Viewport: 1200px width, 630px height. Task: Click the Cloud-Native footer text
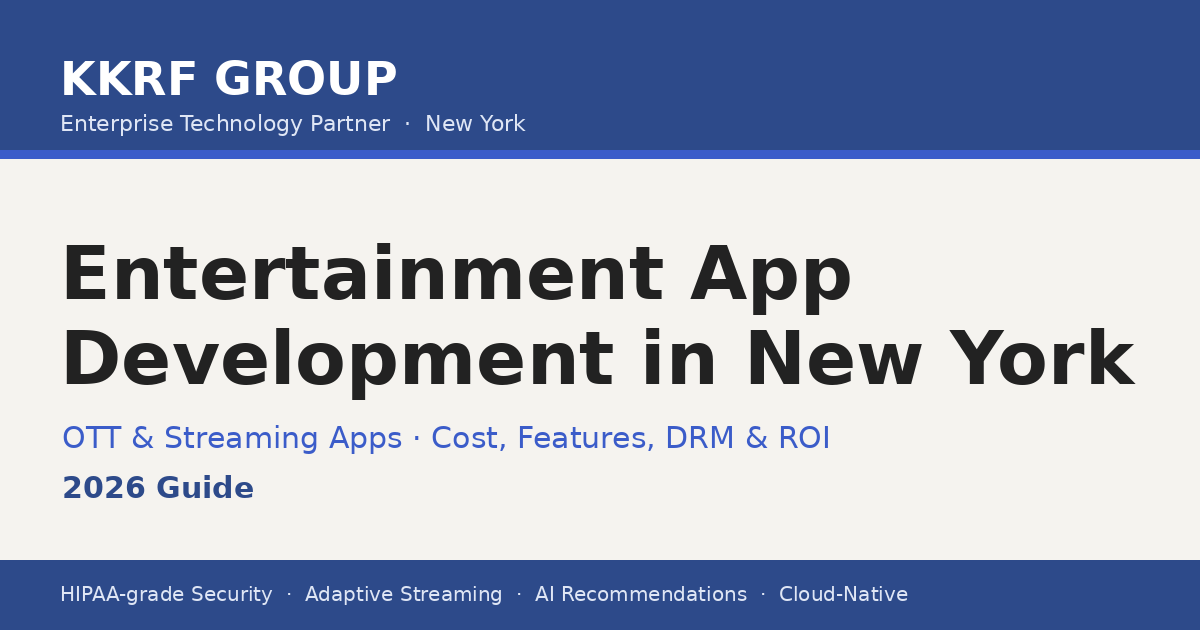(x=843, y=595)
